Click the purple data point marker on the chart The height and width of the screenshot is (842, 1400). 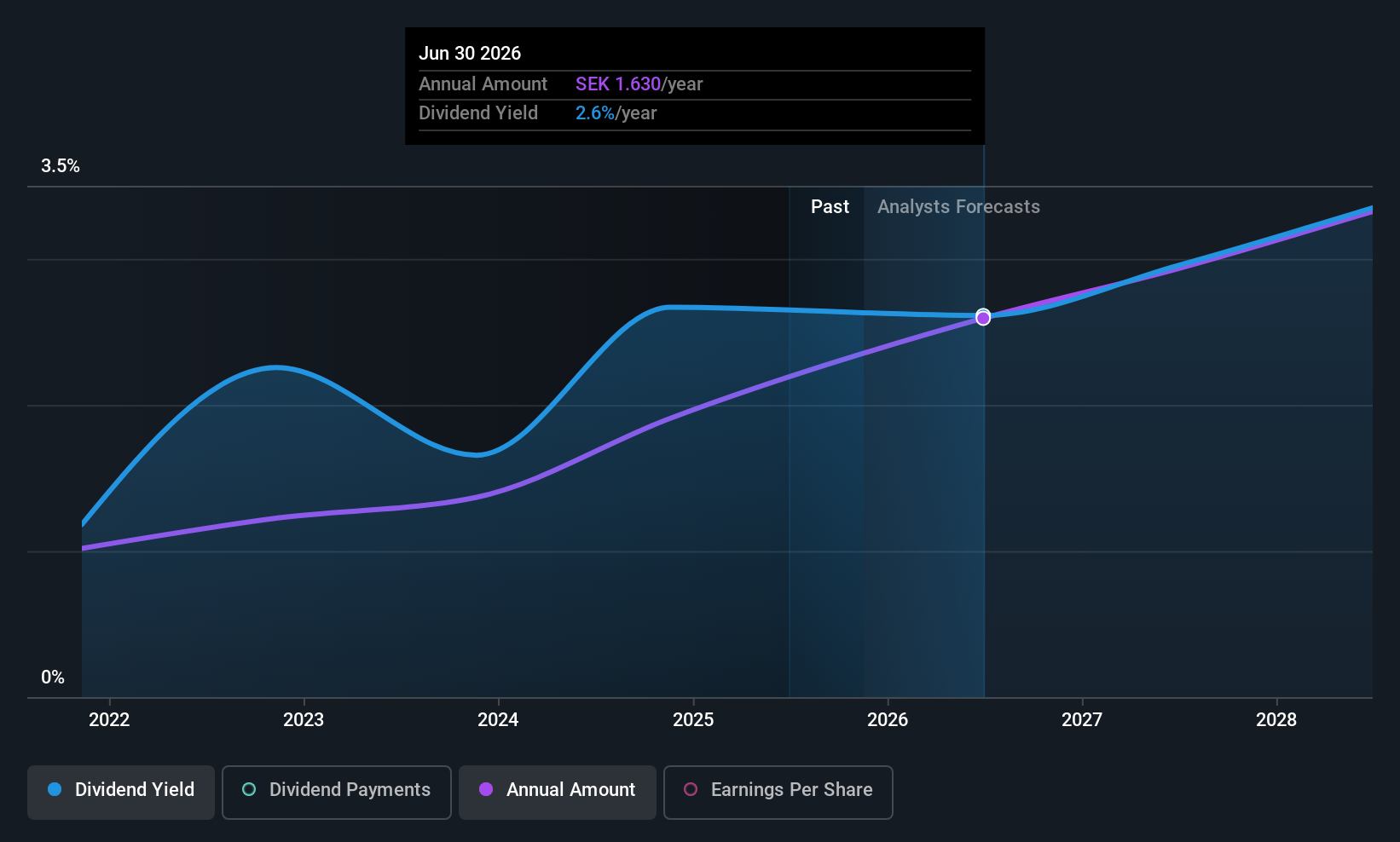point(983,318)
